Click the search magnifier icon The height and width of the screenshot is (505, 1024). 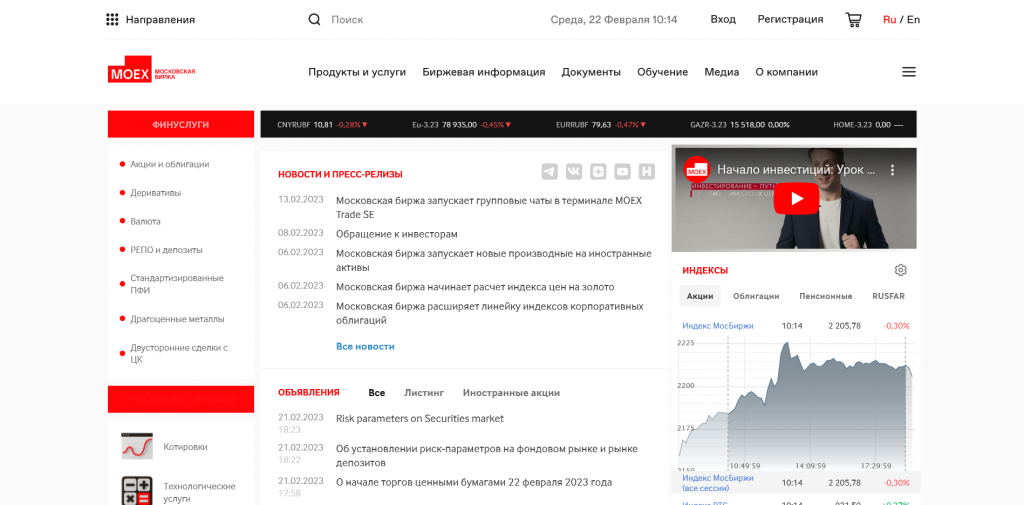pos(315,19)
